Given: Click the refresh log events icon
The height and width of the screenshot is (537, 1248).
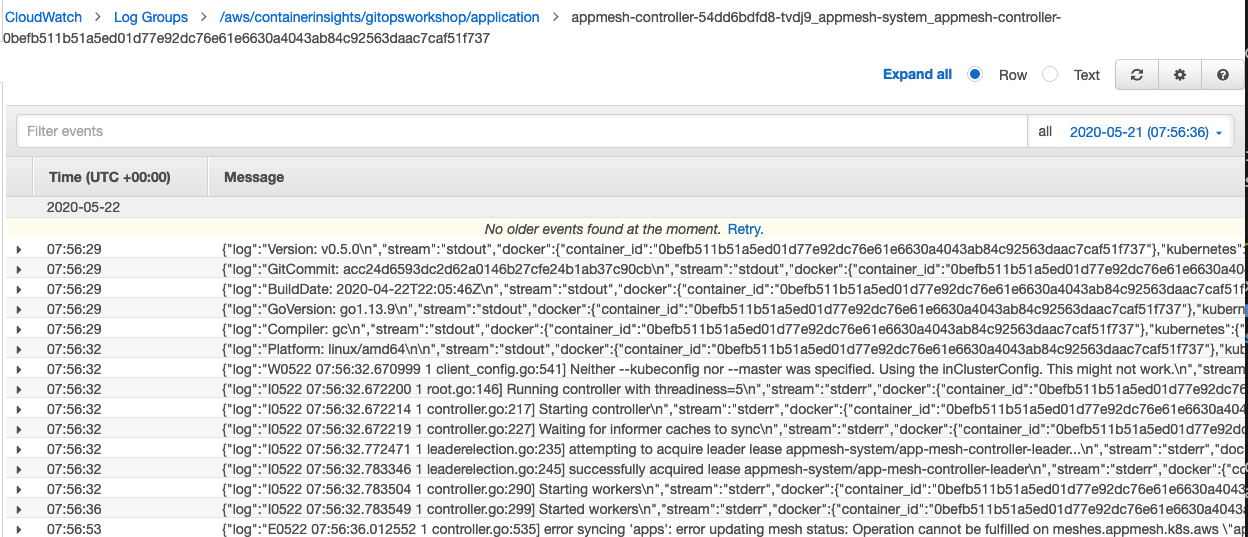Looking at the screenshot, I should pyautogui.click(x=1137, y=75).
